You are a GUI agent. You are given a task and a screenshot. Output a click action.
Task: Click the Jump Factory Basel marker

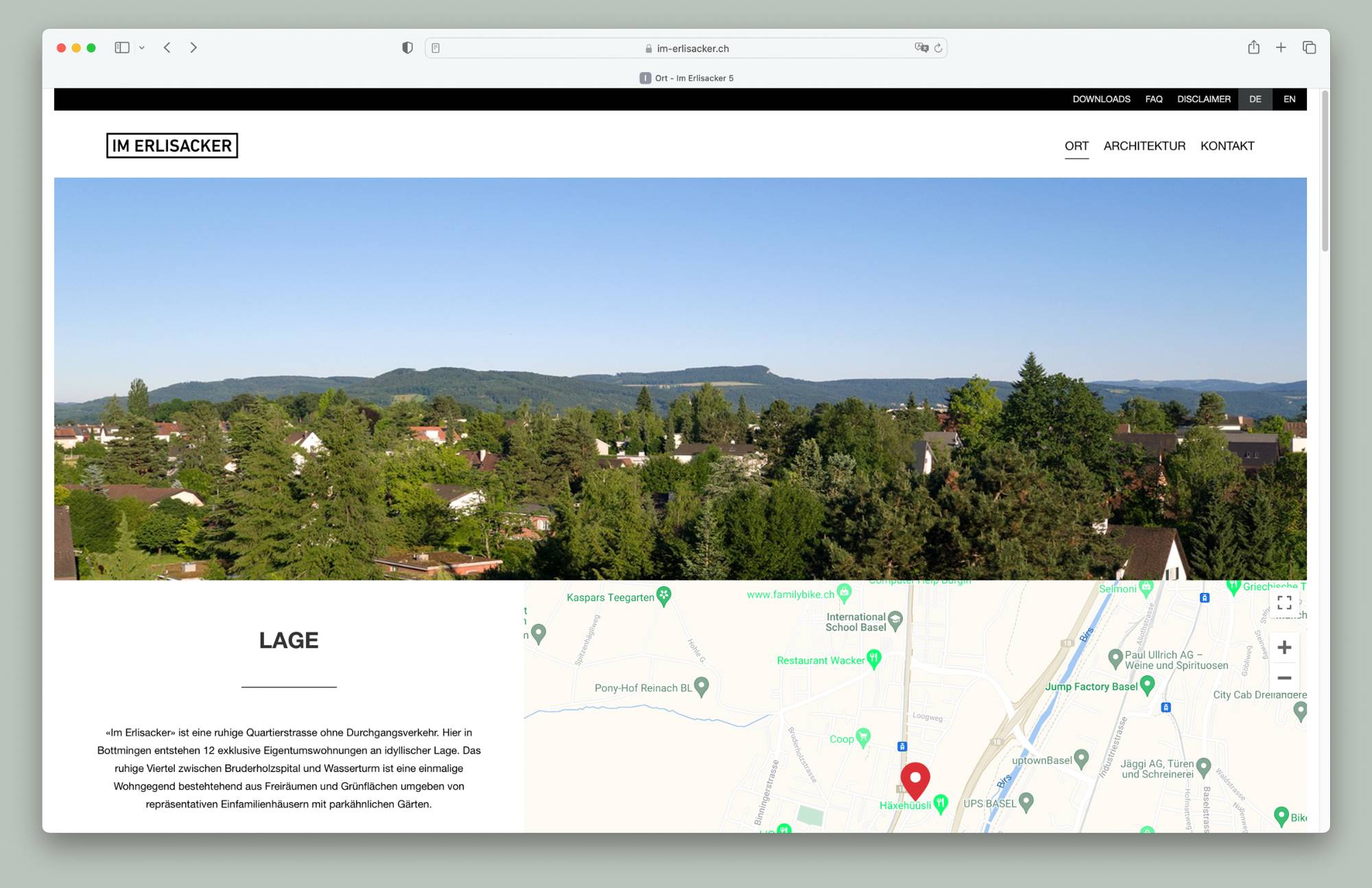(1147, 685)
